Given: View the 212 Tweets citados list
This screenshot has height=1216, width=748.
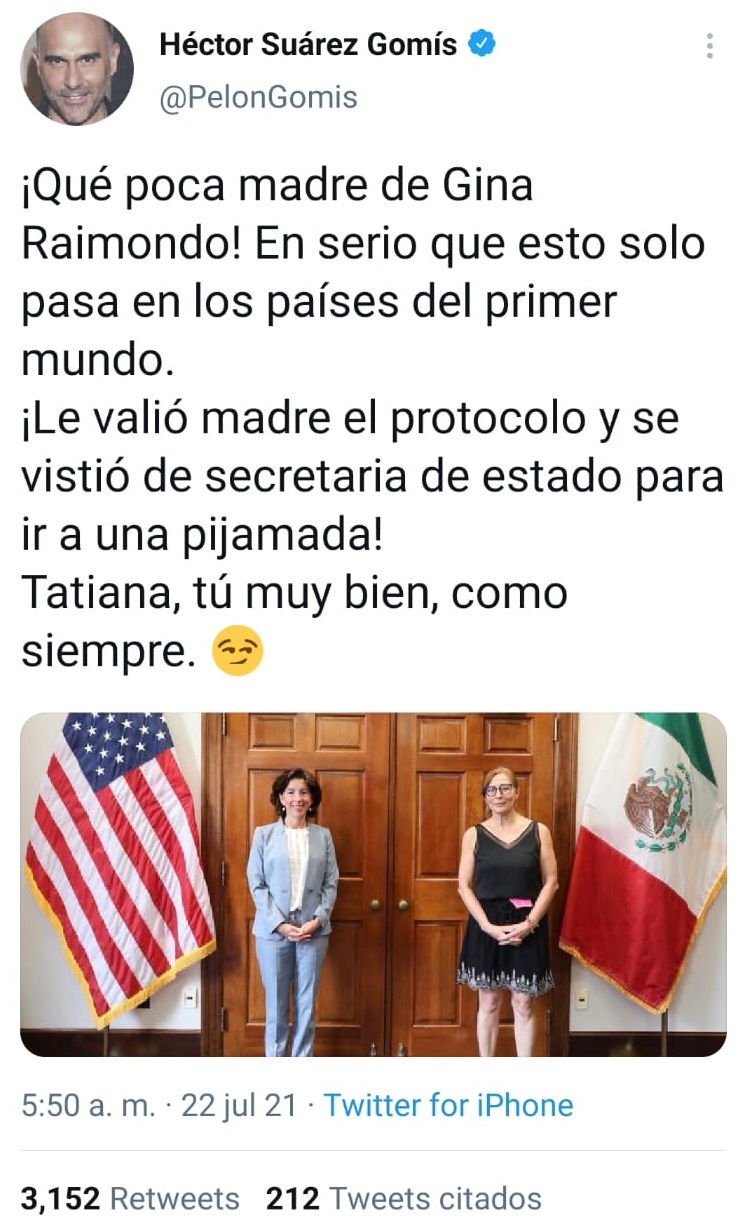Looking at the screenshot, I should point(404,1198).
